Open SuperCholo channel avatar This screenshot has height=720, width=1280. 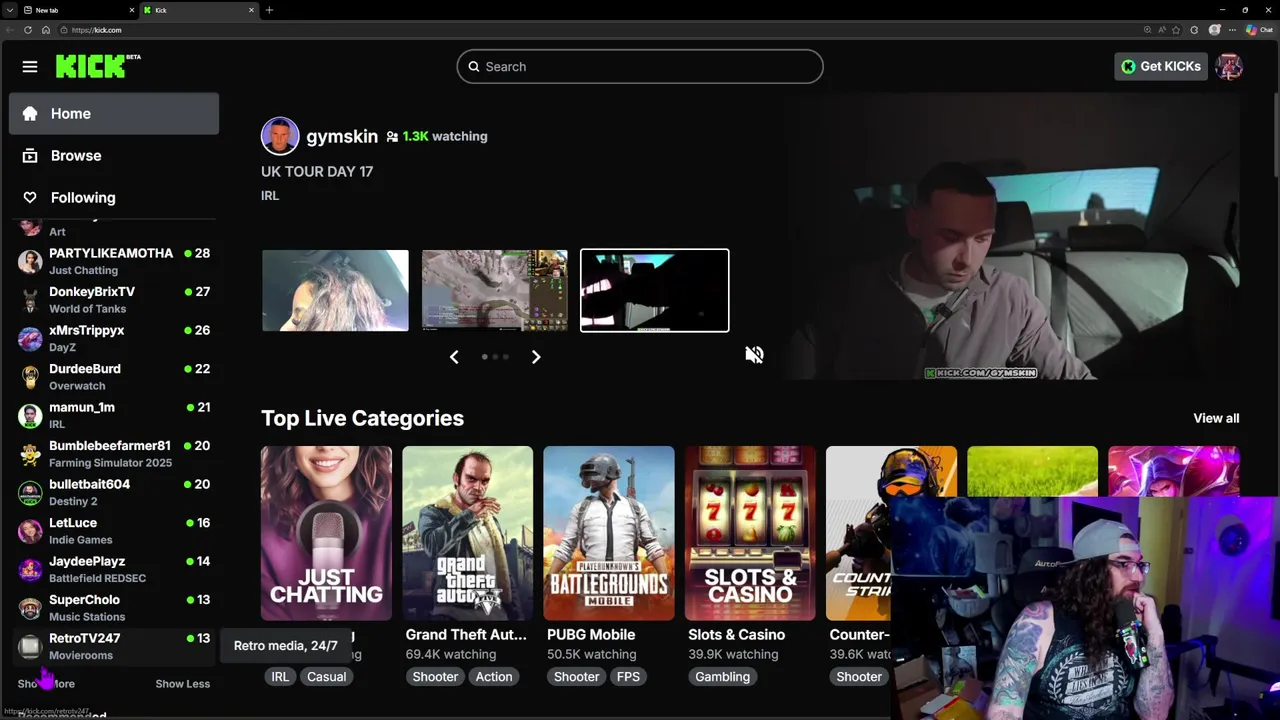[30, 608]
